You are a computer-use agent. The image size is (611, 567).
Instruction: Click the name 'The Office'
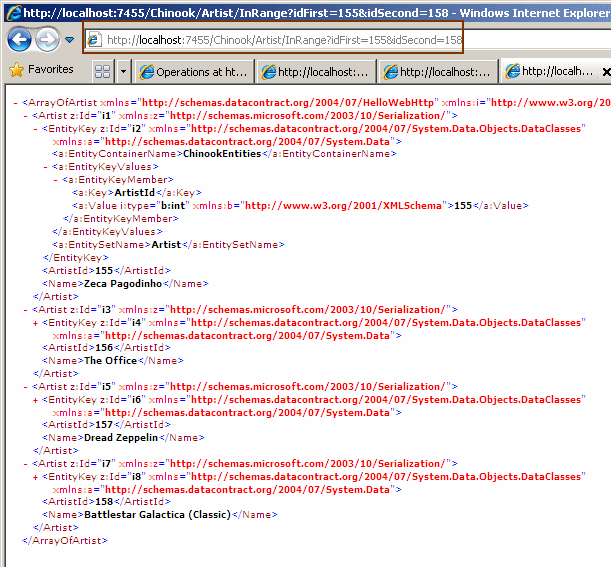click(110, 360)
